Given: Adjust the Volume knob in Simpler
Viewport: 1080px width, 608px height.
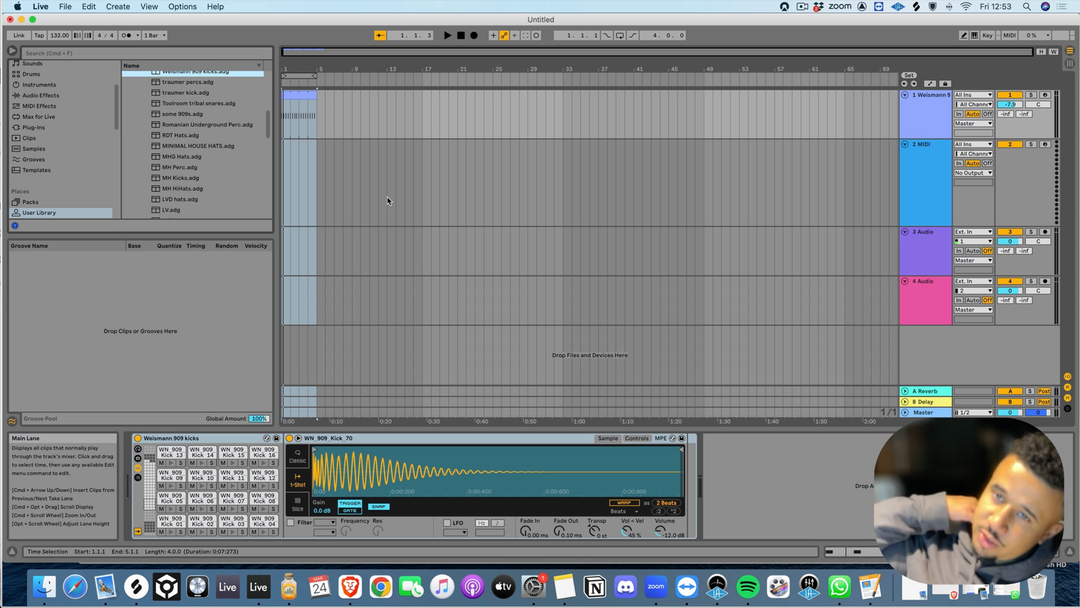Looking at the screenshot, I should click(x=664, y=533).
